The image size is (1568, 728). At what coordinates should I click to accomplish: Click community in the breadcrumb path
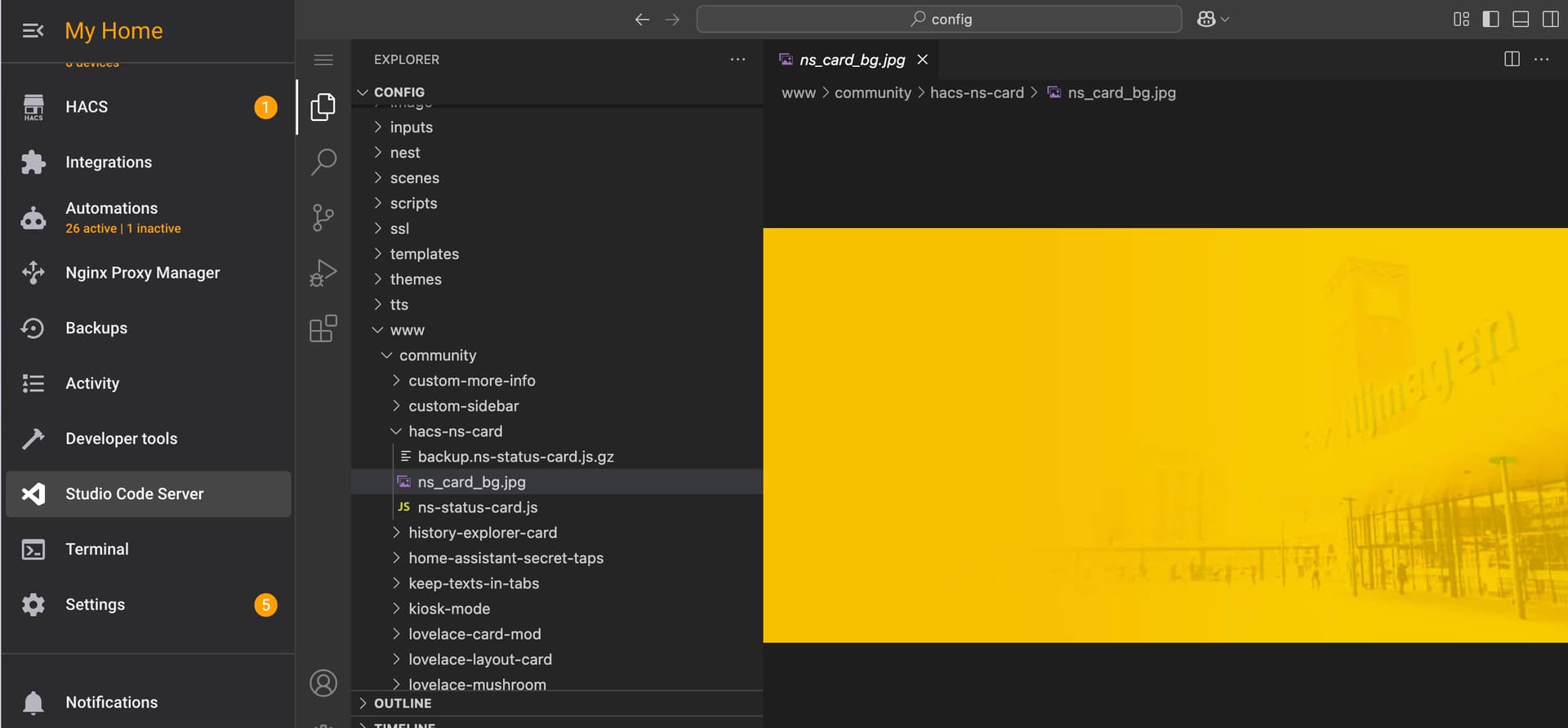click(872, 93)
